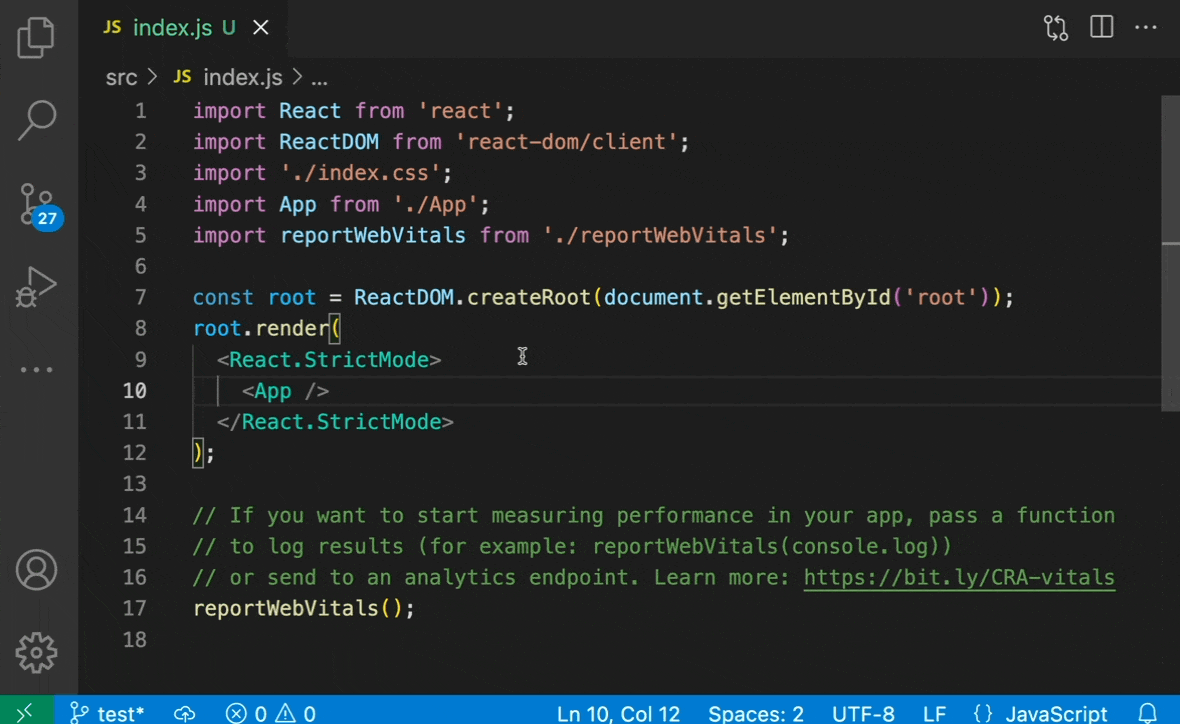Open the editor More Actions menu

click(1146, 27)
